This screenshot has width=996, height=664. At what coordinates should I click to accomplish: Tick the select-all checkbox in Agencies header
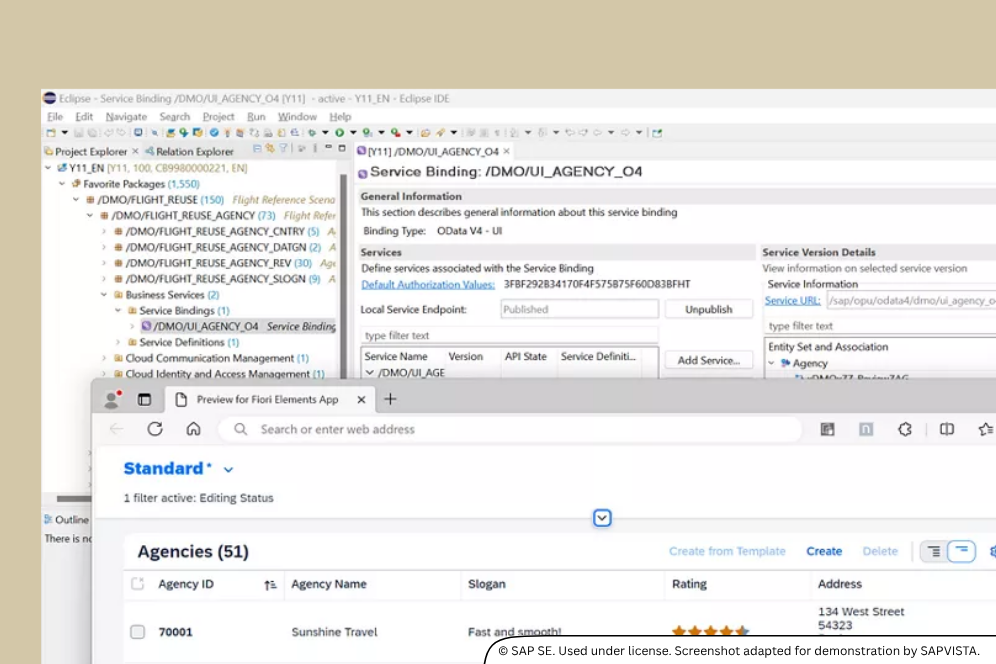137,584
